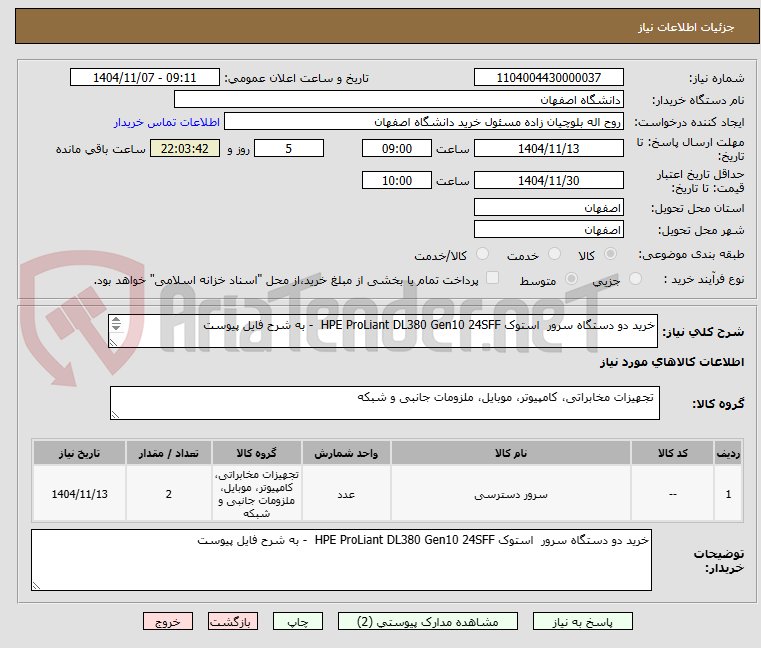This screenshot has height=648, width=761.
Task: Click the remaining days field showing 5
Action: point(289,149)
